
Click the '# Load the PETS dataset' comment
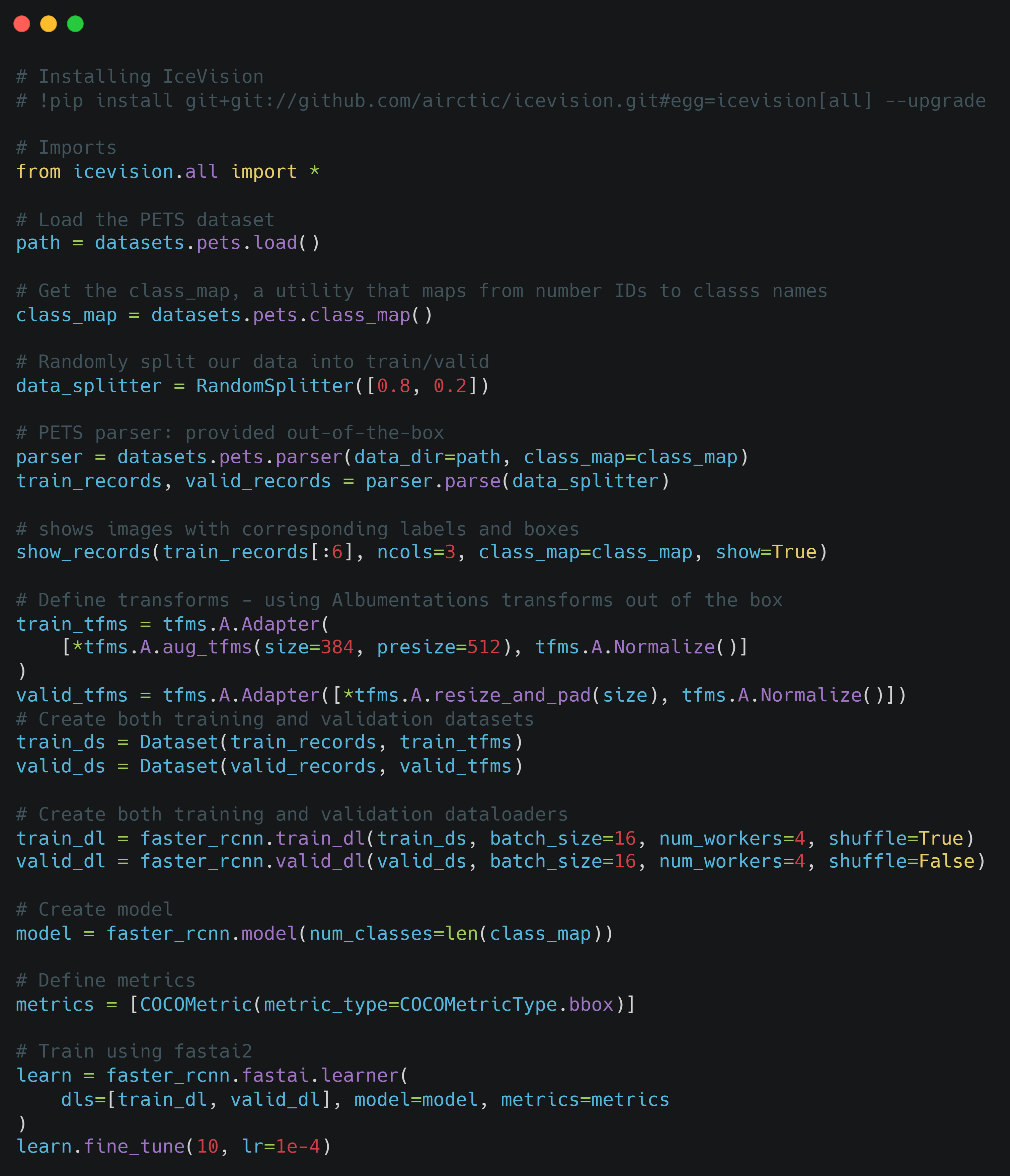point(145,220)
